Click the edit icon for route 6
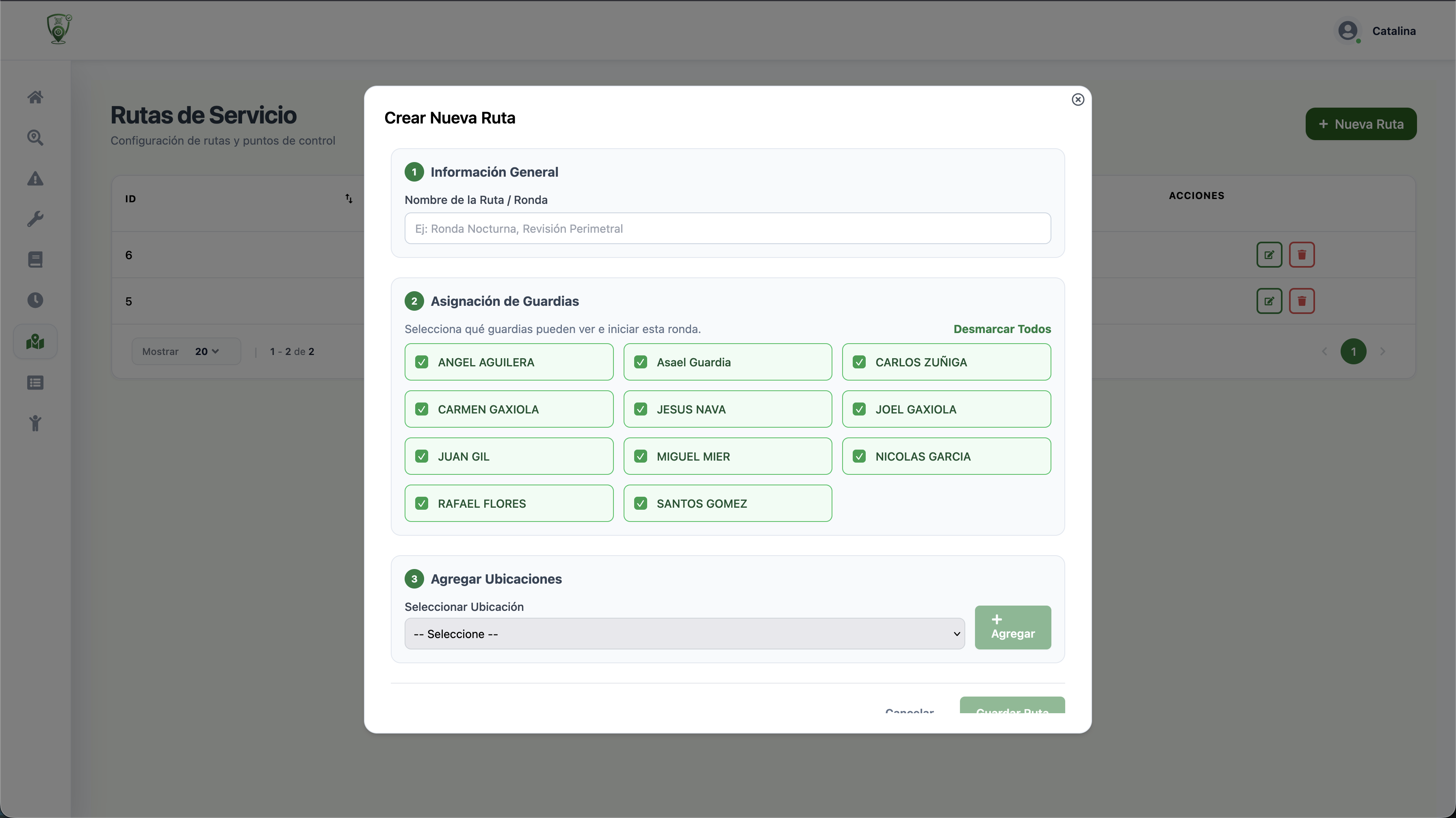The width and height of the screenshot is (1456, 818). click(x=1269, y=255)
